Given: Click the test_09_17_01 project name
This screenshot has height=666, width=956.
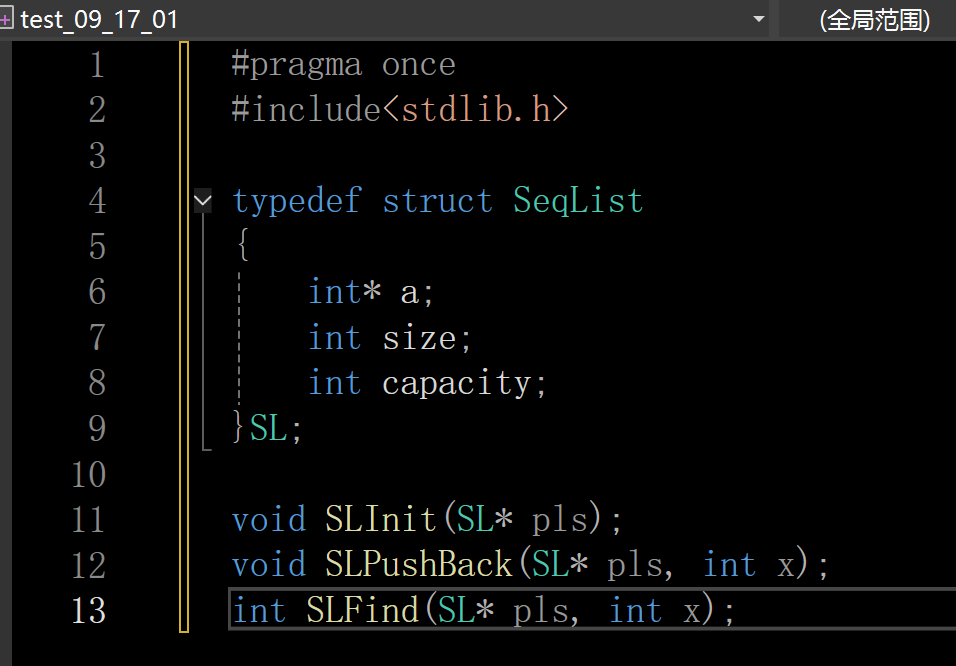Looking at the screenshot, I should 99,20.
